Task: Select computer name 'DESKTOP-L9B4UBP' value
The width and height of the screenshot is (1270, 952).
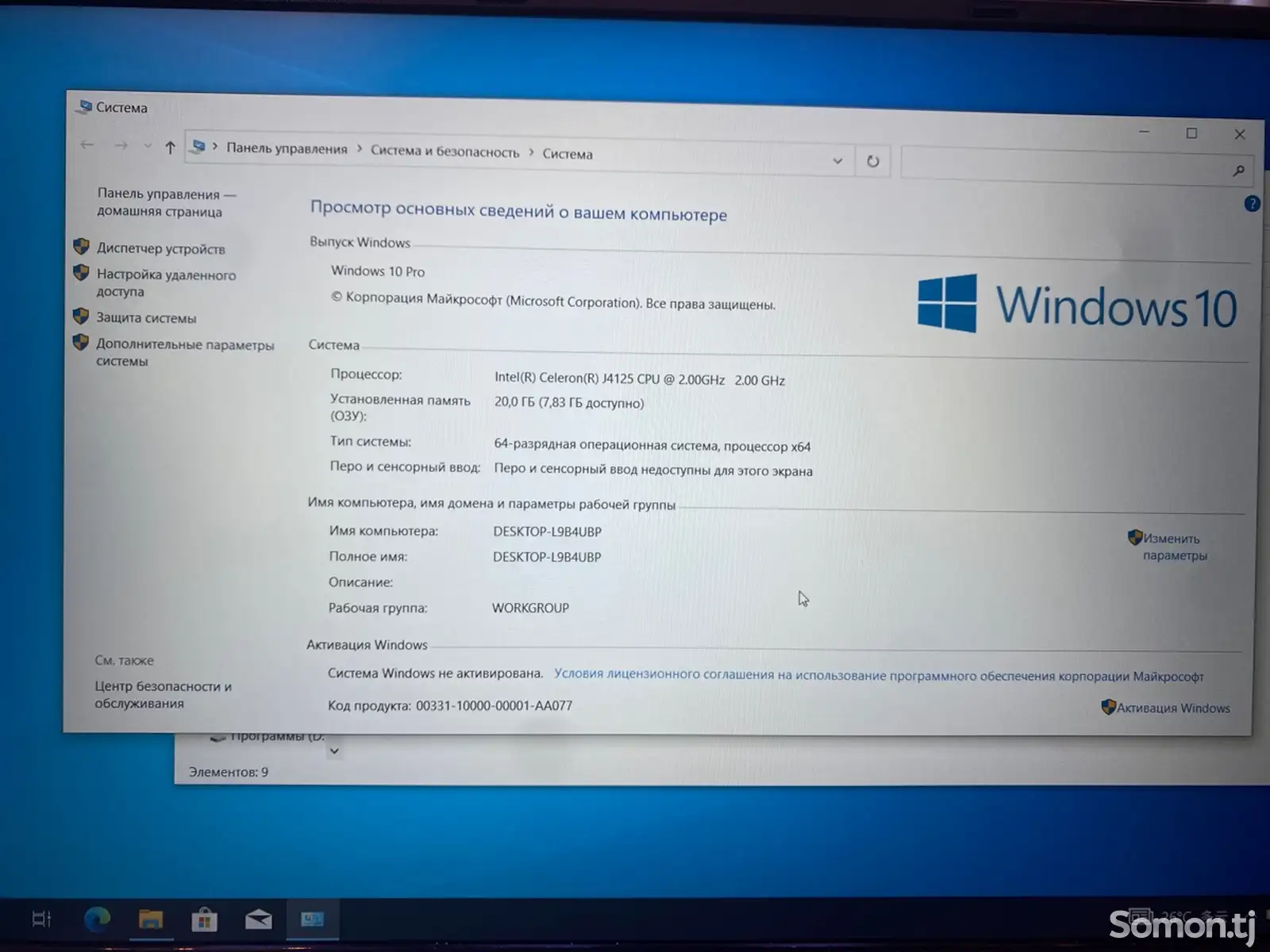Action: tap(547, 532)
